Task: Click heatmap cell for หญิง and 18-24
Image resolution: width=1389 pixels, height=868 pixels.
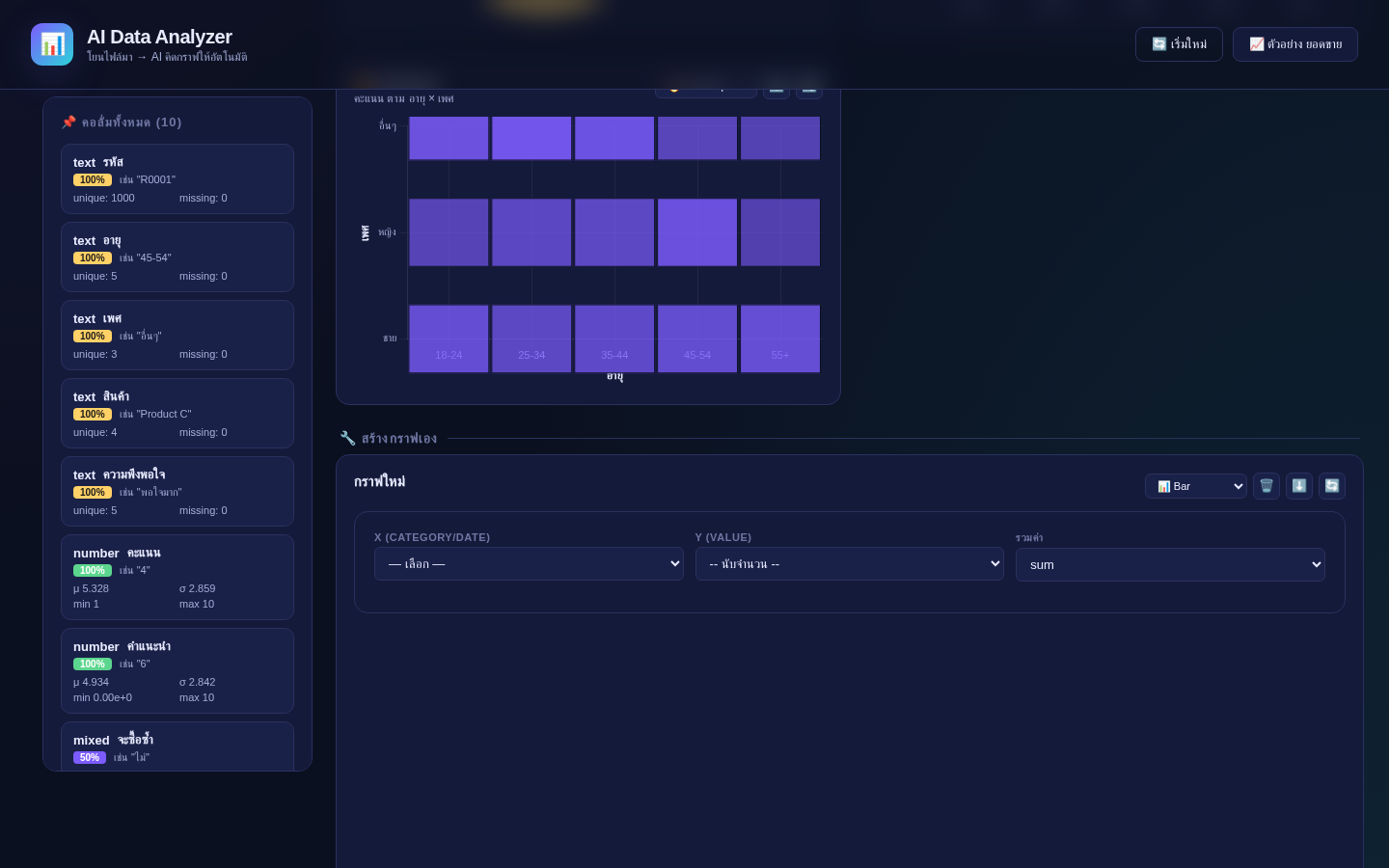Action: click(449, 232)
